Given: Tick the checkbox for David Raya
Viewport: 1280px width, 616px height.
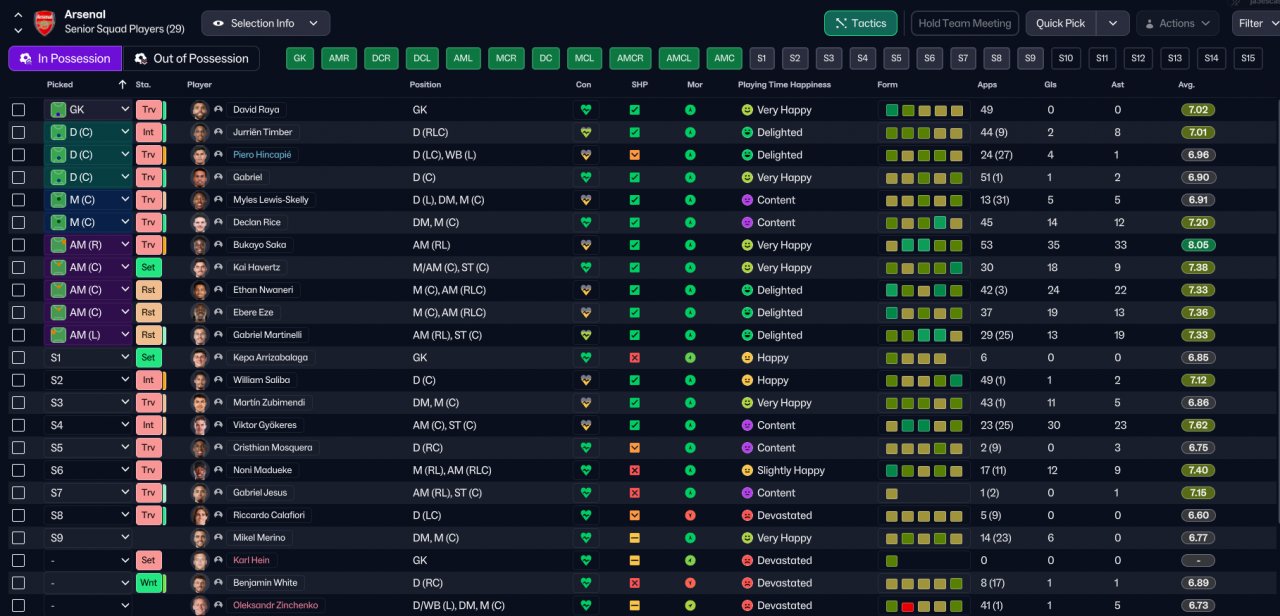Looking at the screenshot, I should click(18, 110).
